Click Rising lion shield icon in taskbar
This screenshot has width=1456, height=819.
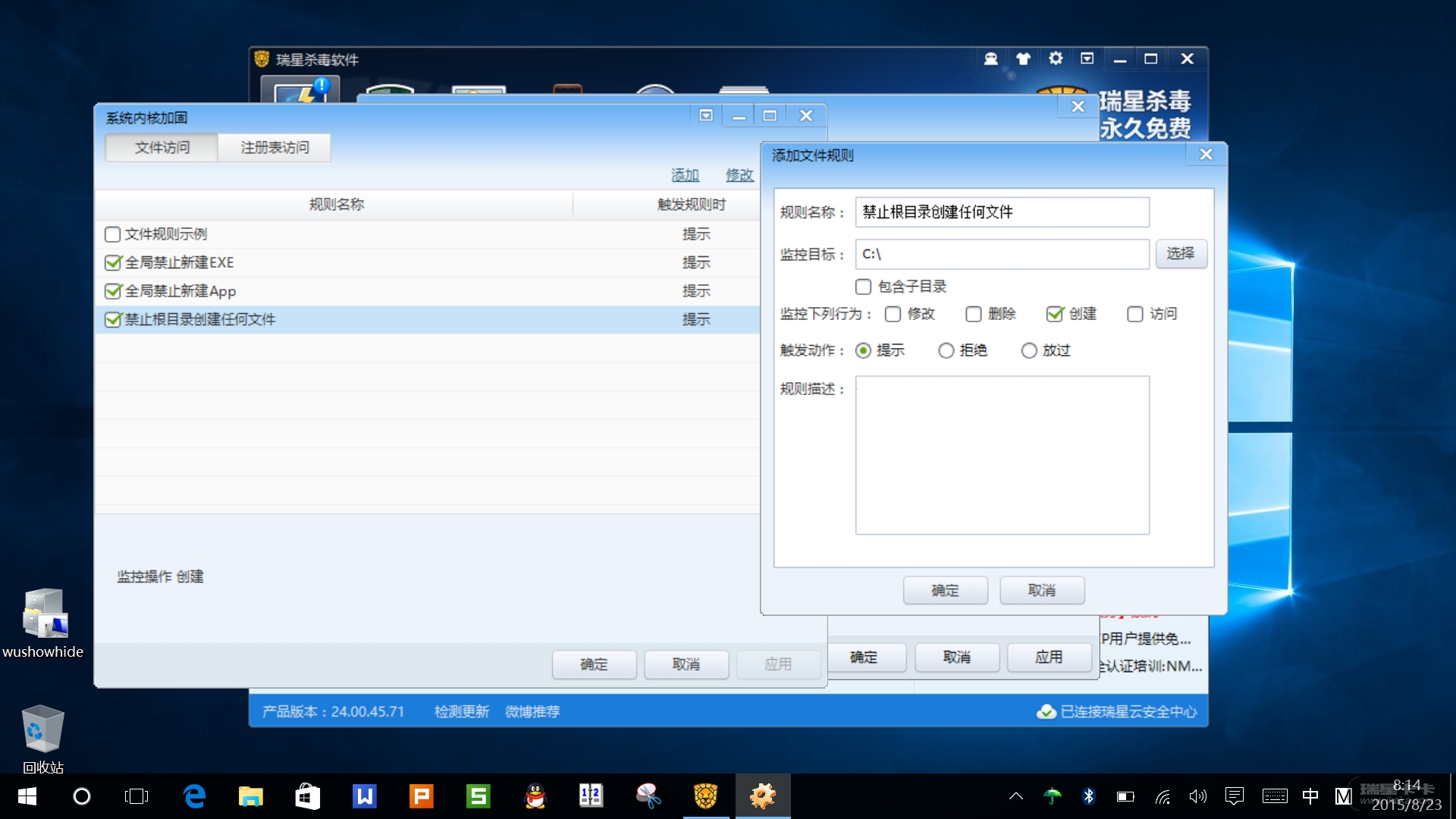705,796
